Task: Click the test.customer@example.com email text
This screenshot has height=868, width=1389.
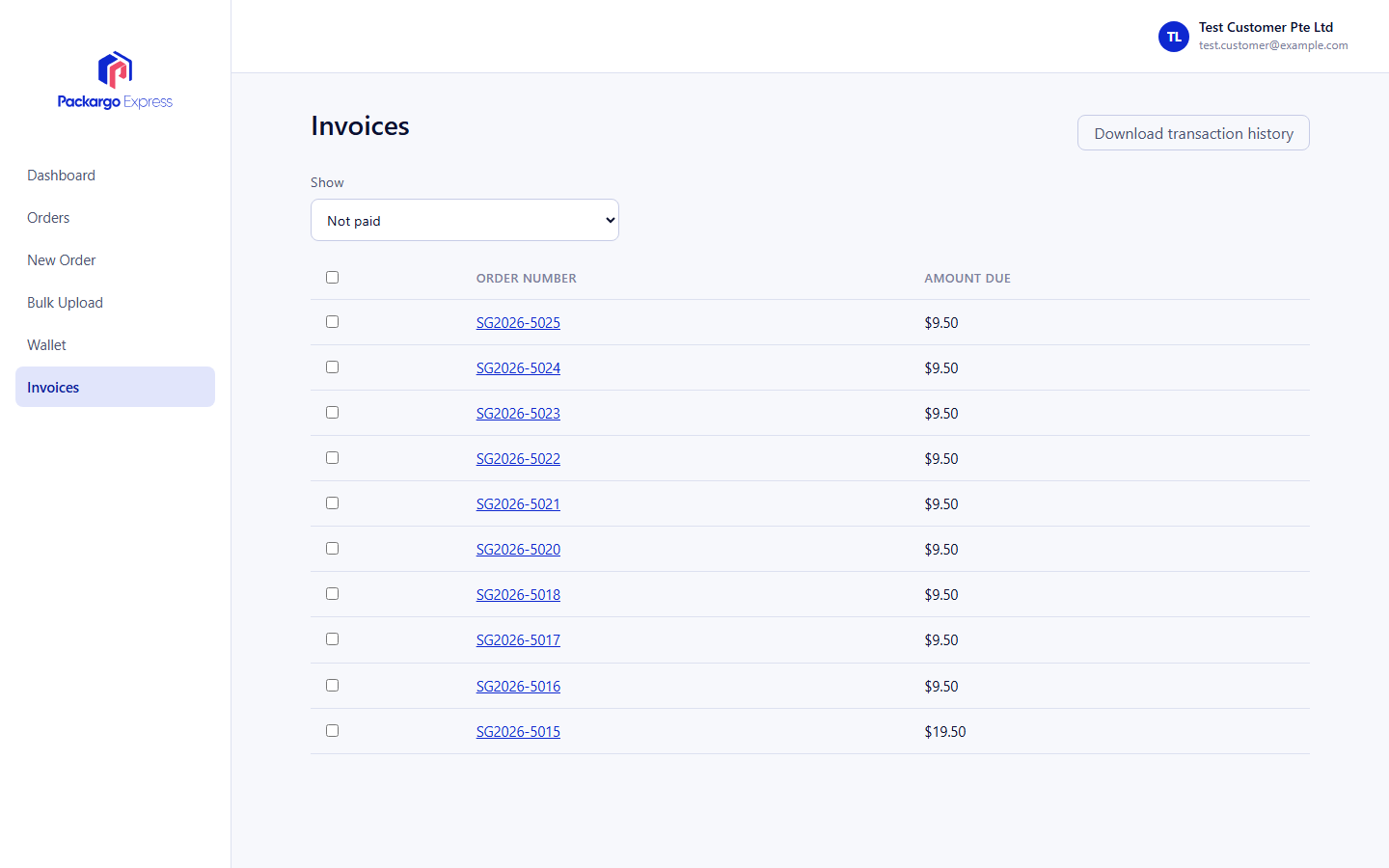Action: coord(1273,45)
